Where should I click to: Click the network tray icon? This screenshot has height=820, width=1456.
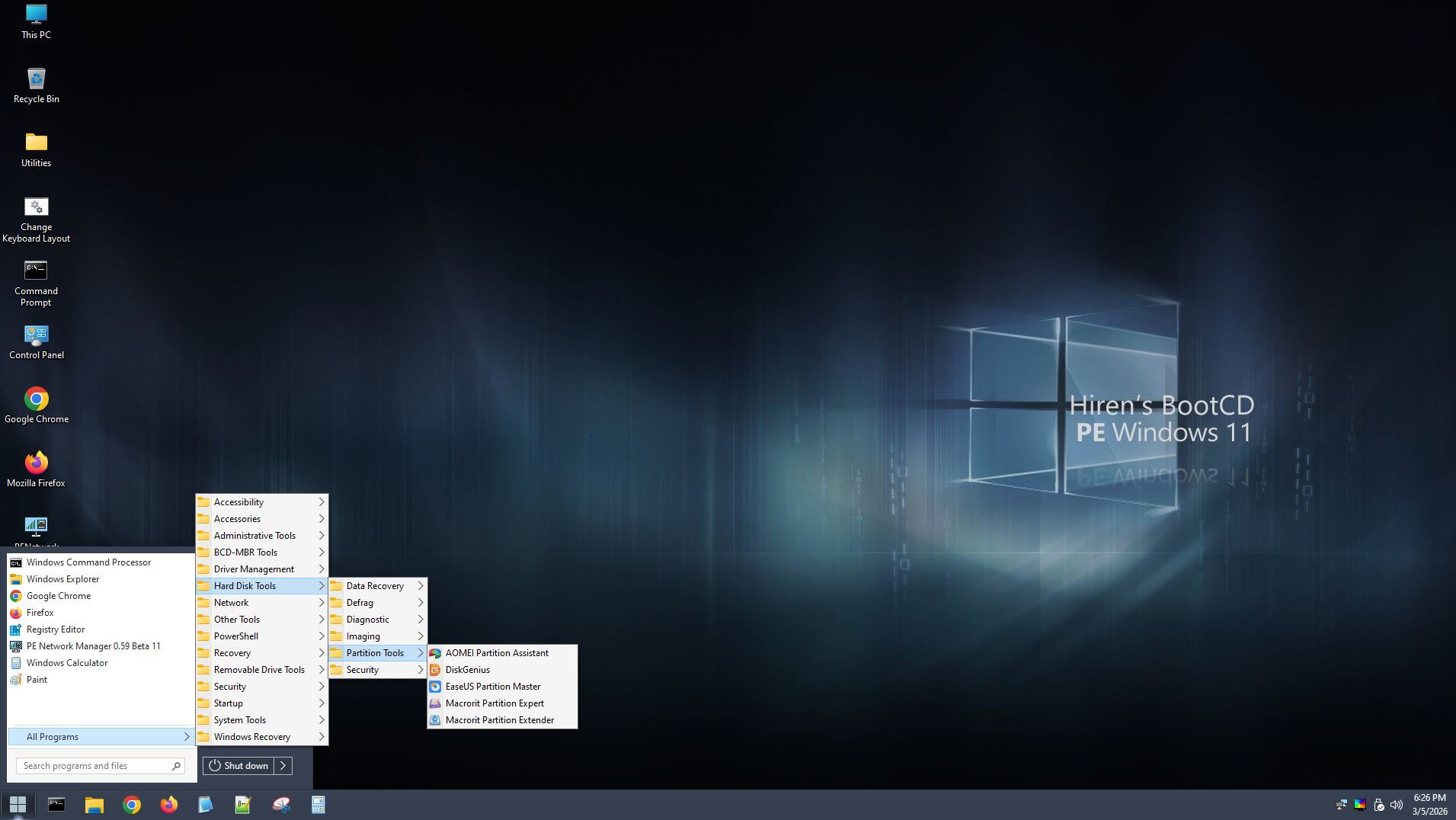pos(1342,805)
